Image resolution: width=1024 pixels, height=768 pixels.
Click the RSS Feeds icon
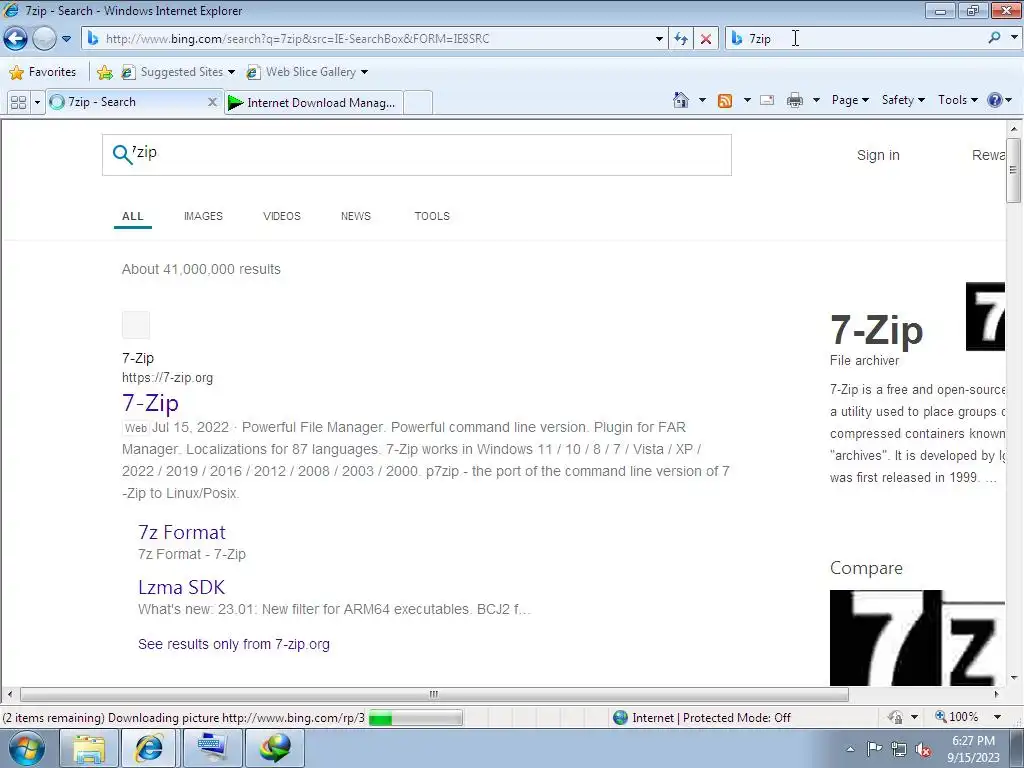(725, 100)
